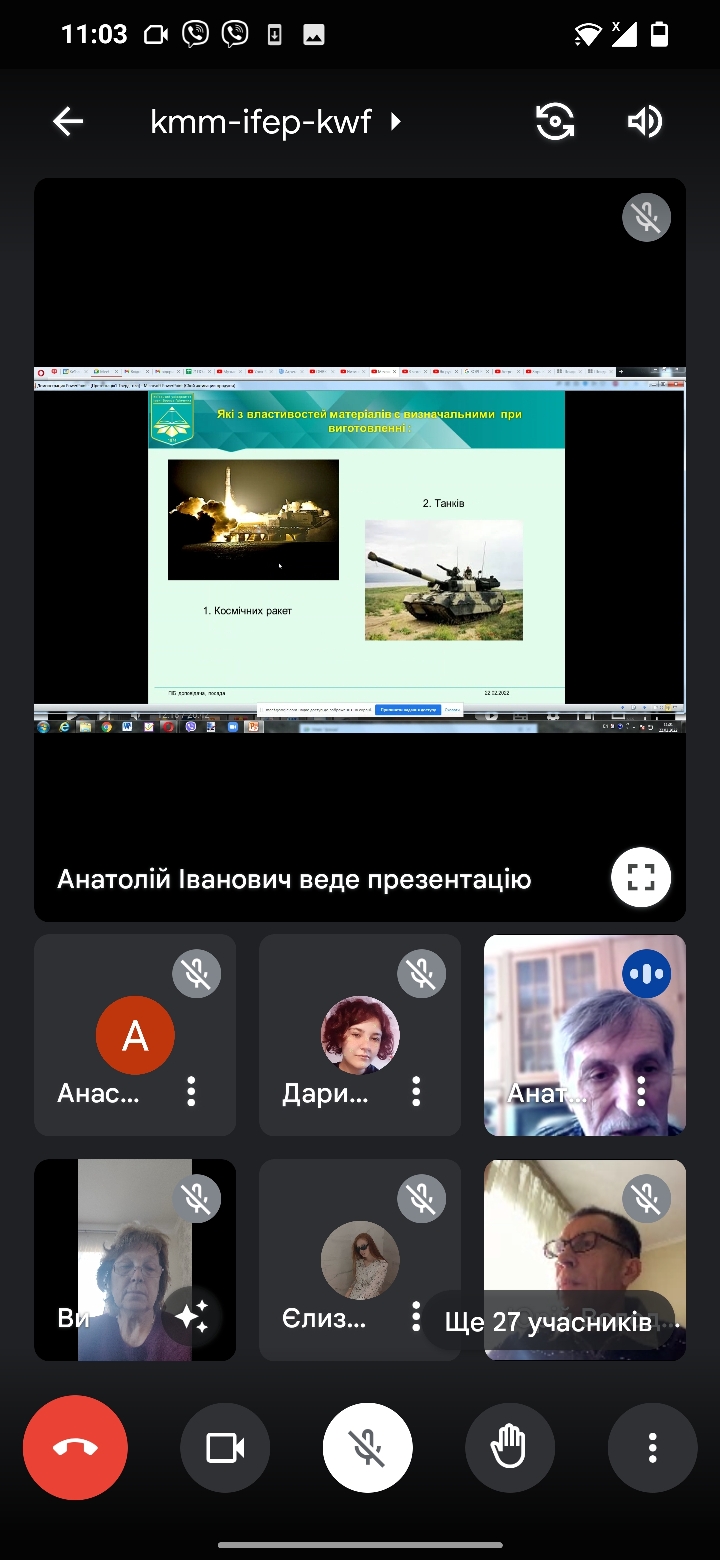Expand presentation to fullscreen
Viewport: 720px width, 1560px height.
(641, 878)
